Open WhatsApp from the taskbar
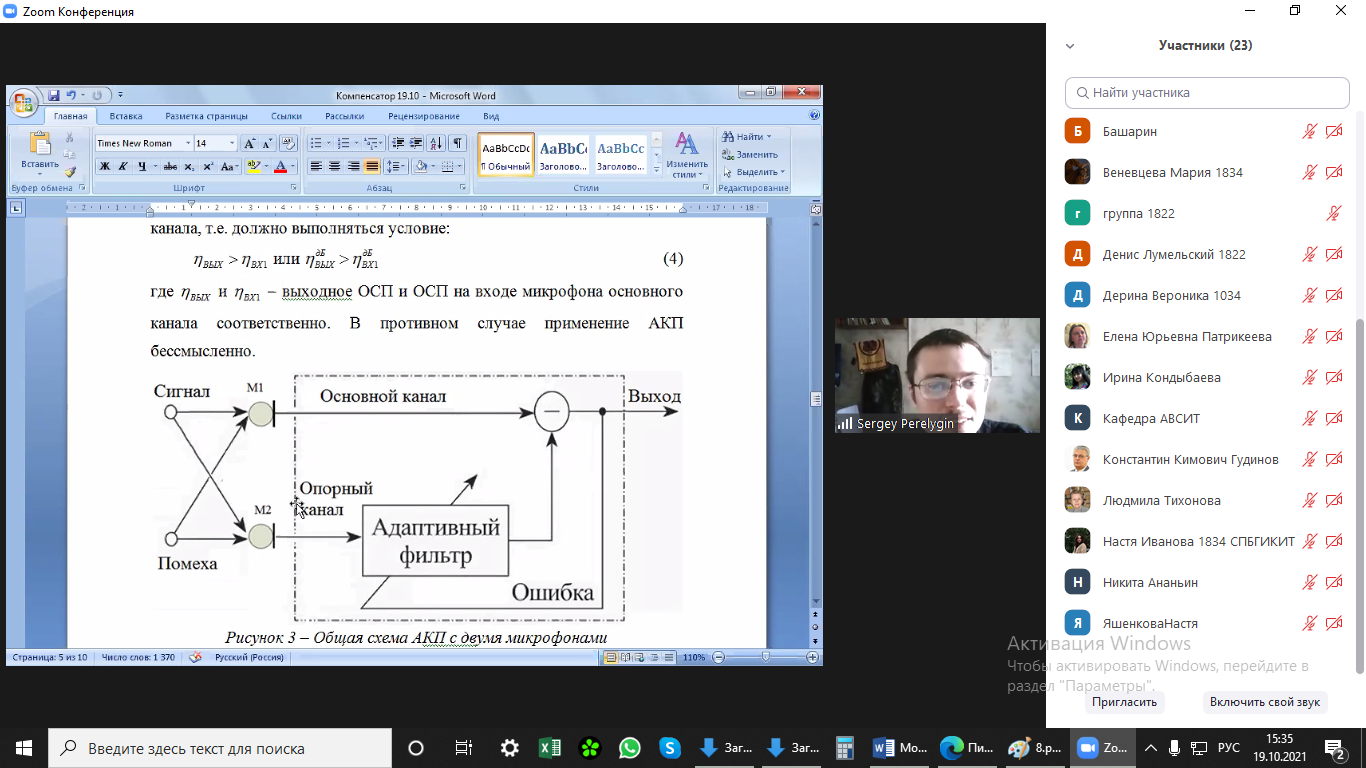This screenshot has height=768, width=1366. (x=629, y=748)
